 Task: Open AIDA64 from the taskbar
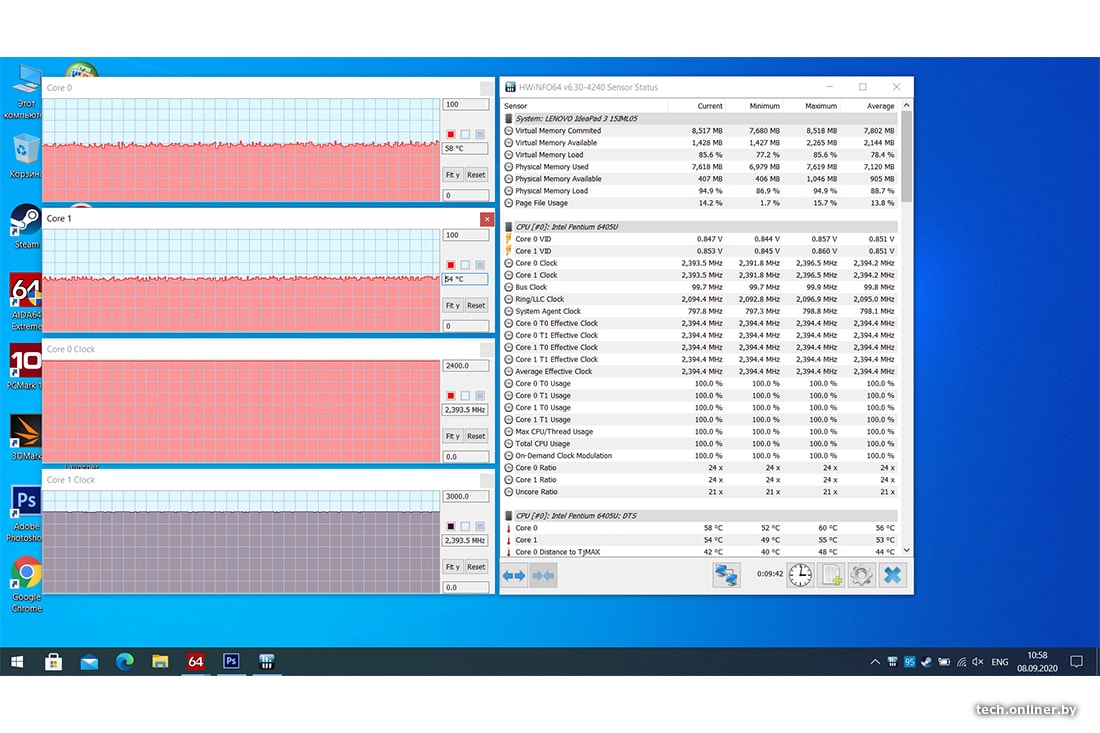(196, 661)
